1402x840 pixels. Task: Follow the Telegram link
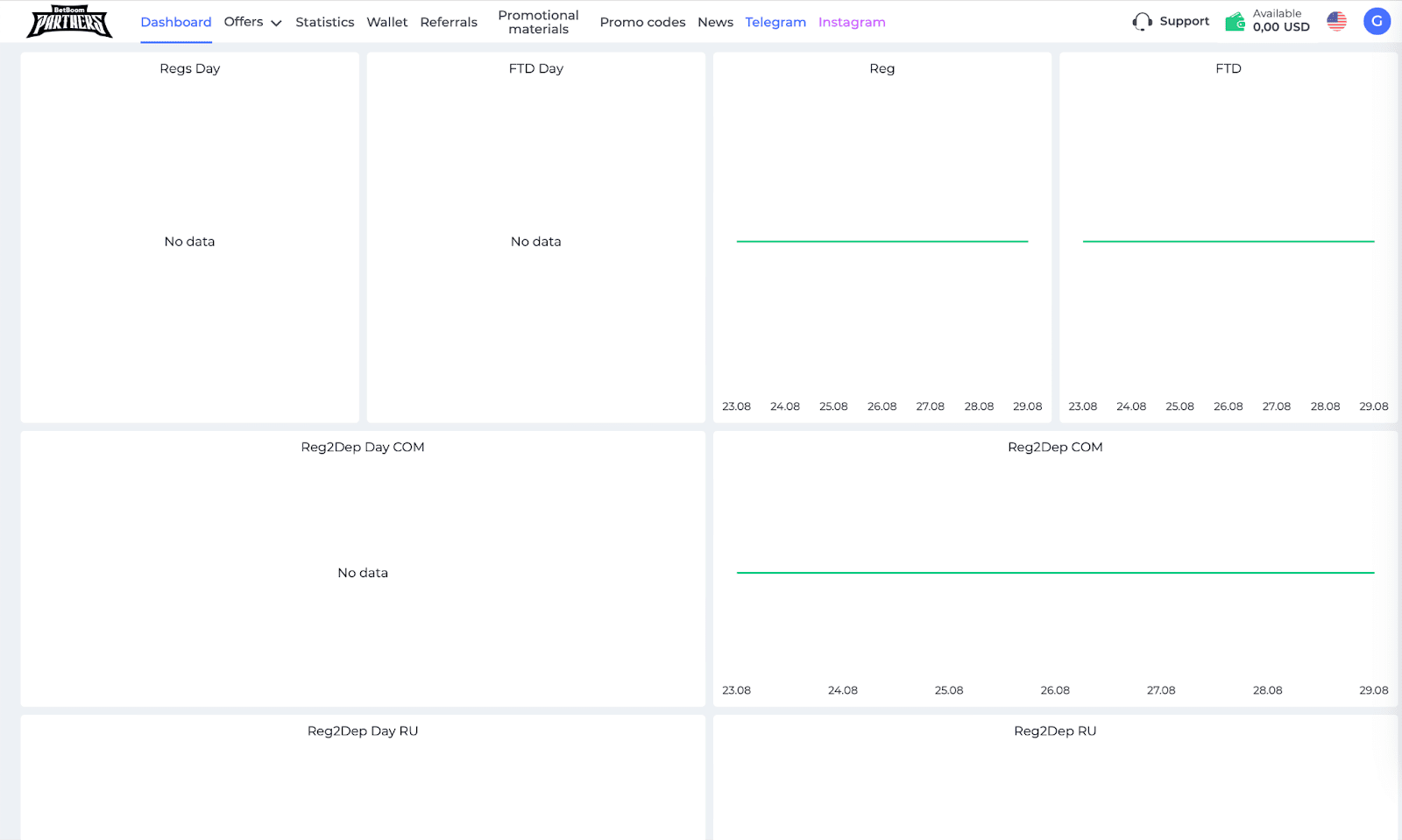(775, 22)
